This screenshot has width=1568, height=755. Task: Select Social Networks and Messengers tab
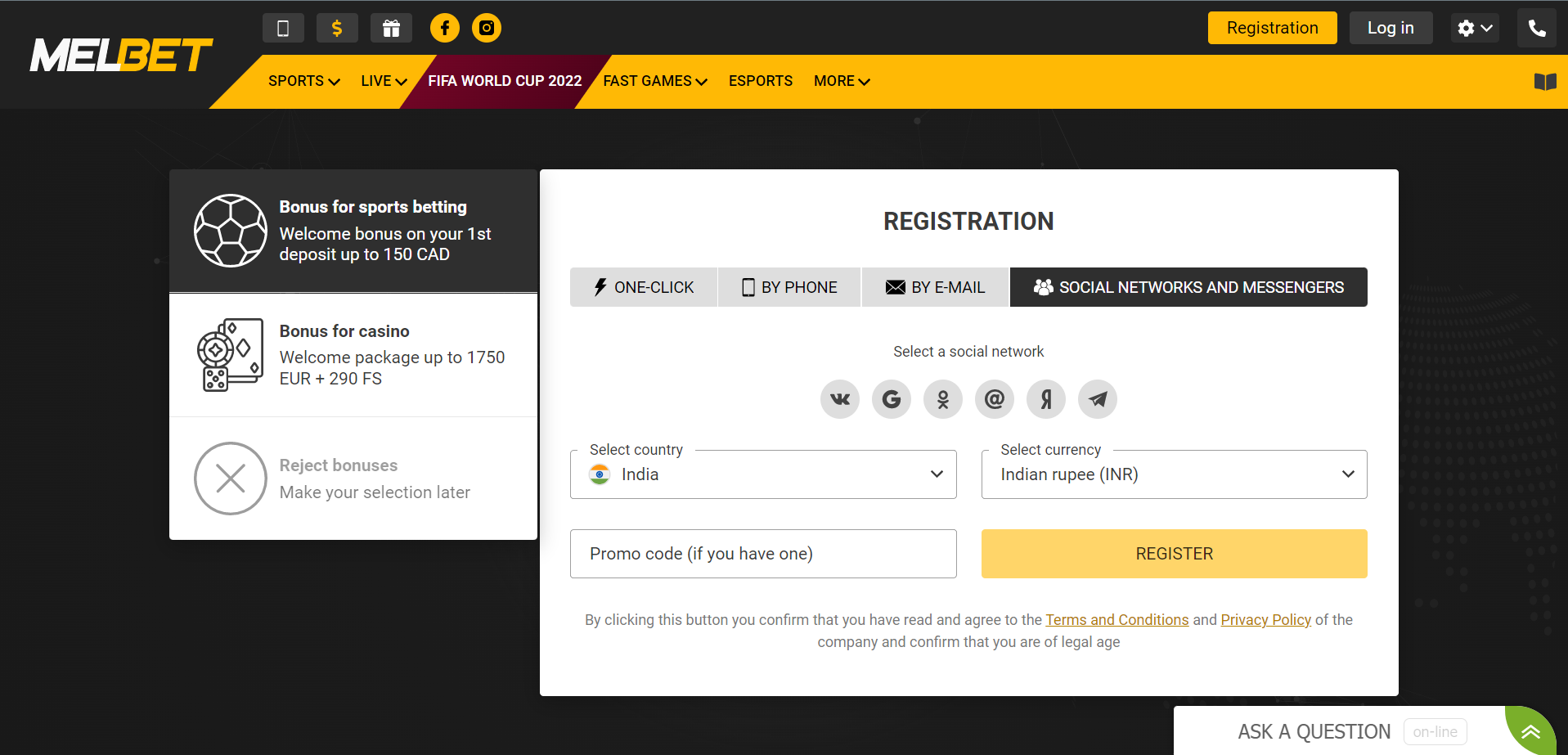coord(1188,287)
